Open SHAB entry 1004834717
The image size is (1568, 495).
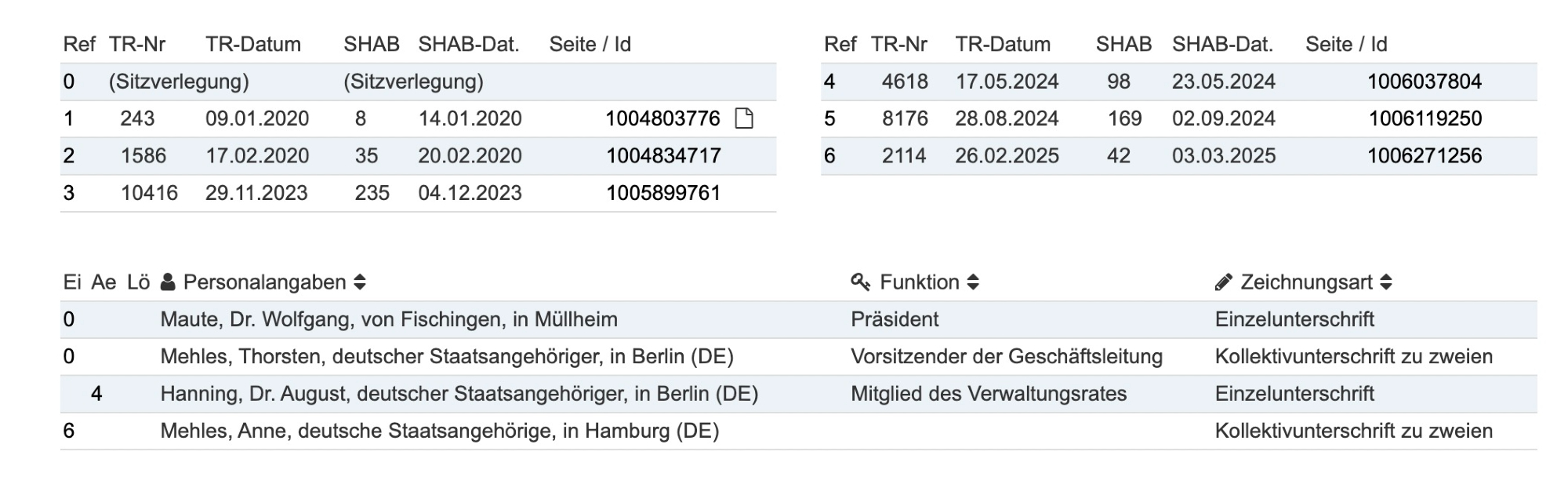[x=663, y=156]
